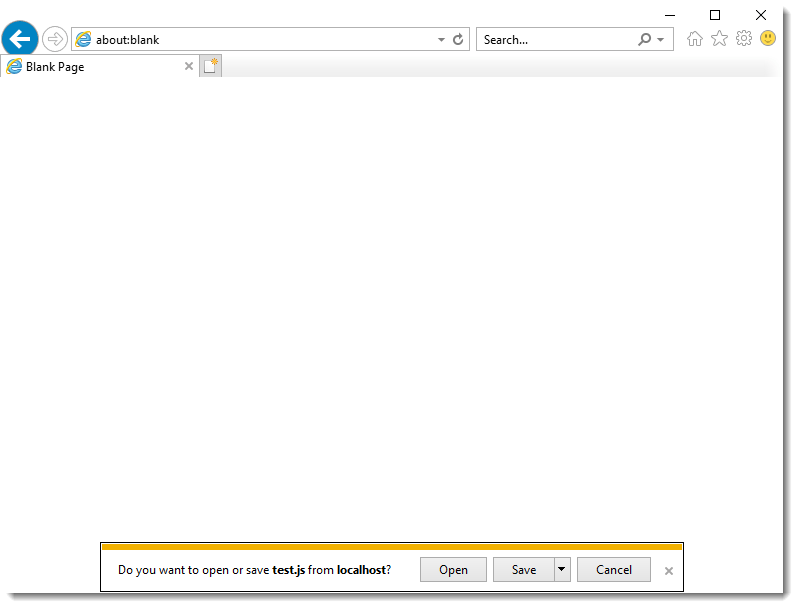Refresh the page with the reload icon
The height and width of the screenshot is (608, 798).
tap(458, 40)
